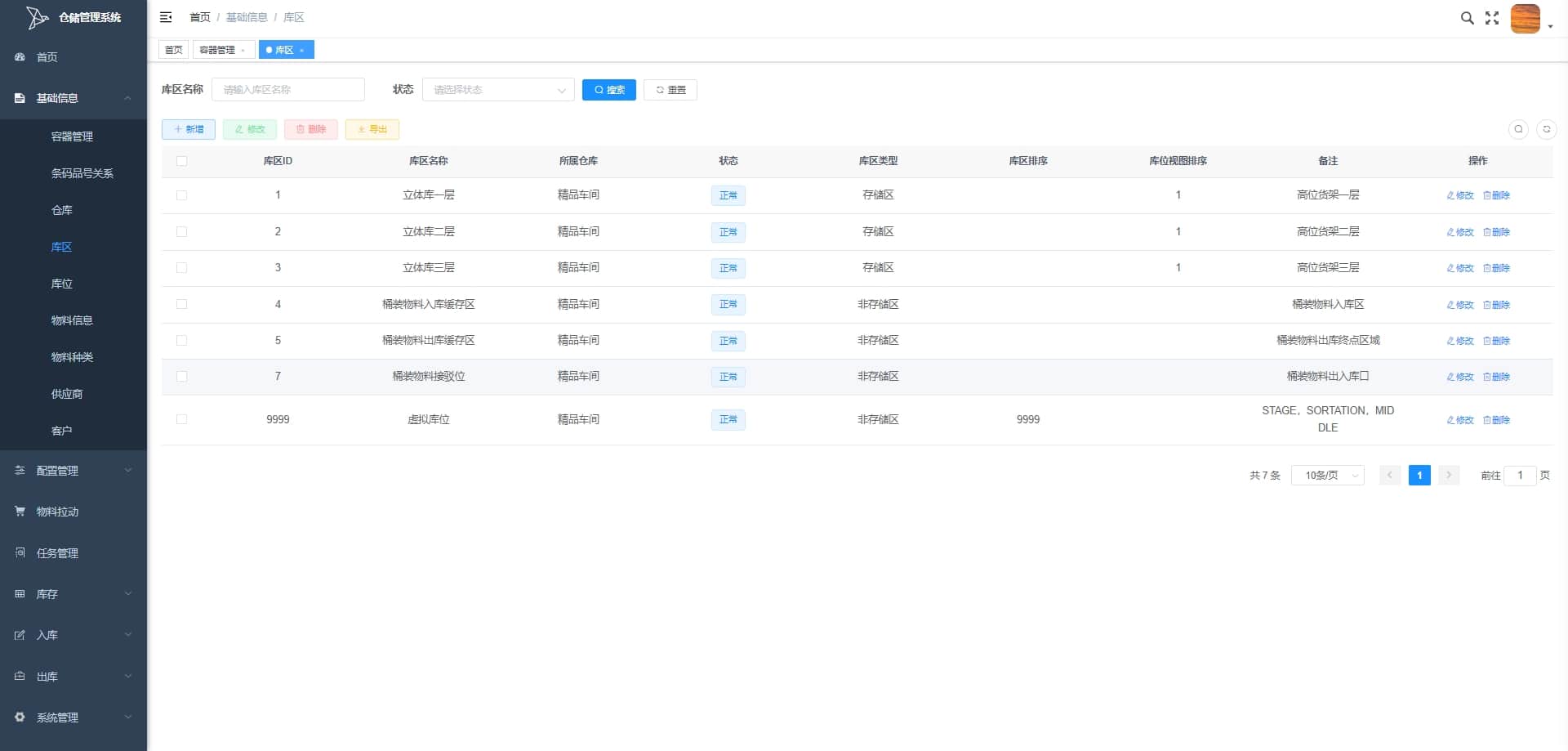The height and width of the screenshot is (751, 1568).
Task: Open 容器管理 in the sidebar
Action: tap(72, 136)
